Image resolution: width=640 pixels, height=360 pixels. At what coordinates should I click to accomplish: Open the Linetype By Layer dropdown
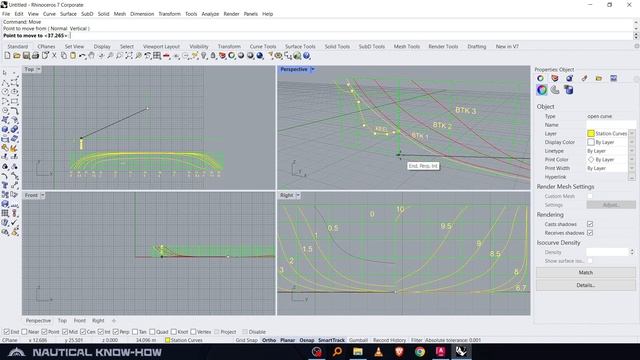click(631, 151)
